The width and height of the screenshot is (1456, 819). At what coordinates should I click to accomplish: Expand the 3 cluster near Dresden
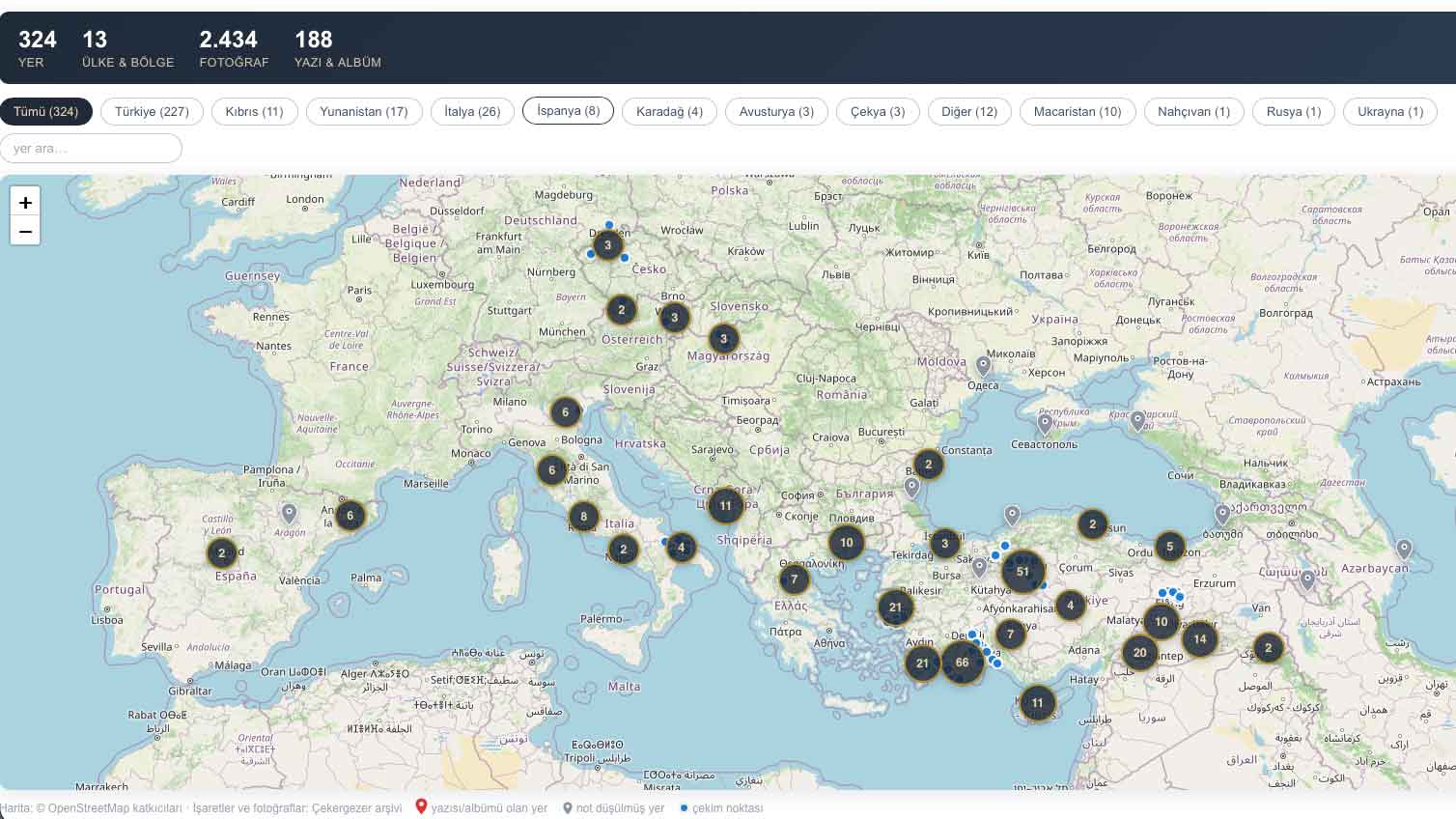(607, 245)
